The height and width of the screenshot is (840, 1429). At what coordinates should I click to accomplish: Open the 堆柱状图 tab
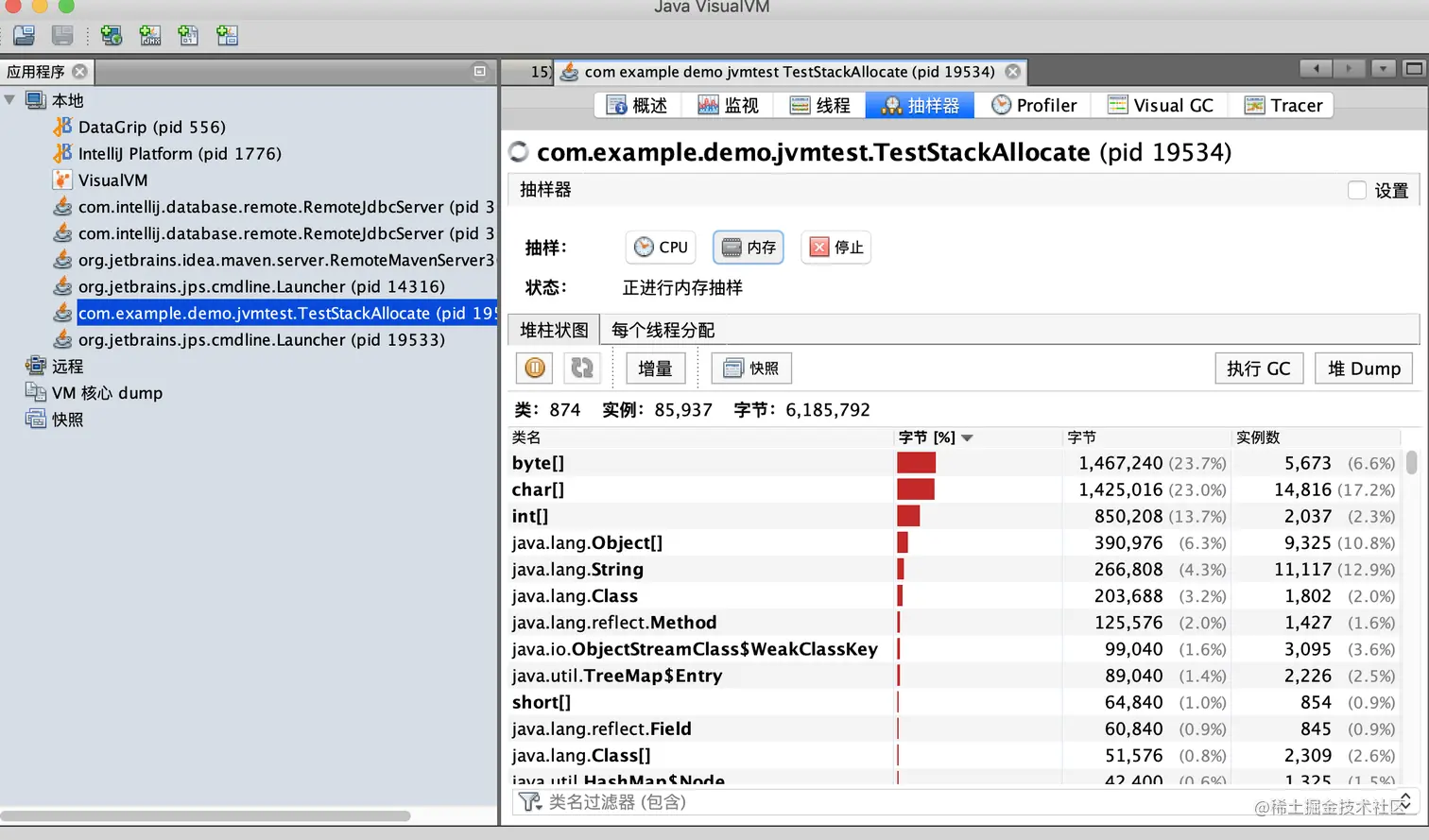pyautogui.click(x=554, y=330)
